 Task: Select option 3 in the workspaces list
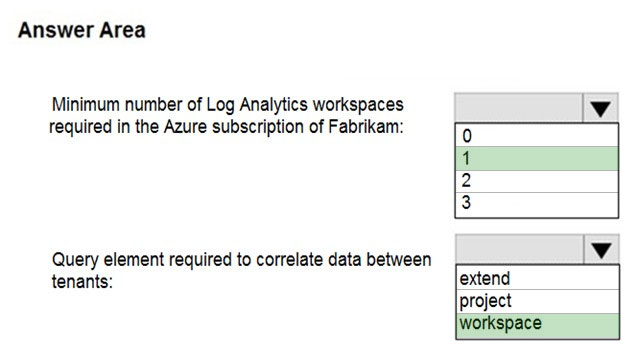537,204
